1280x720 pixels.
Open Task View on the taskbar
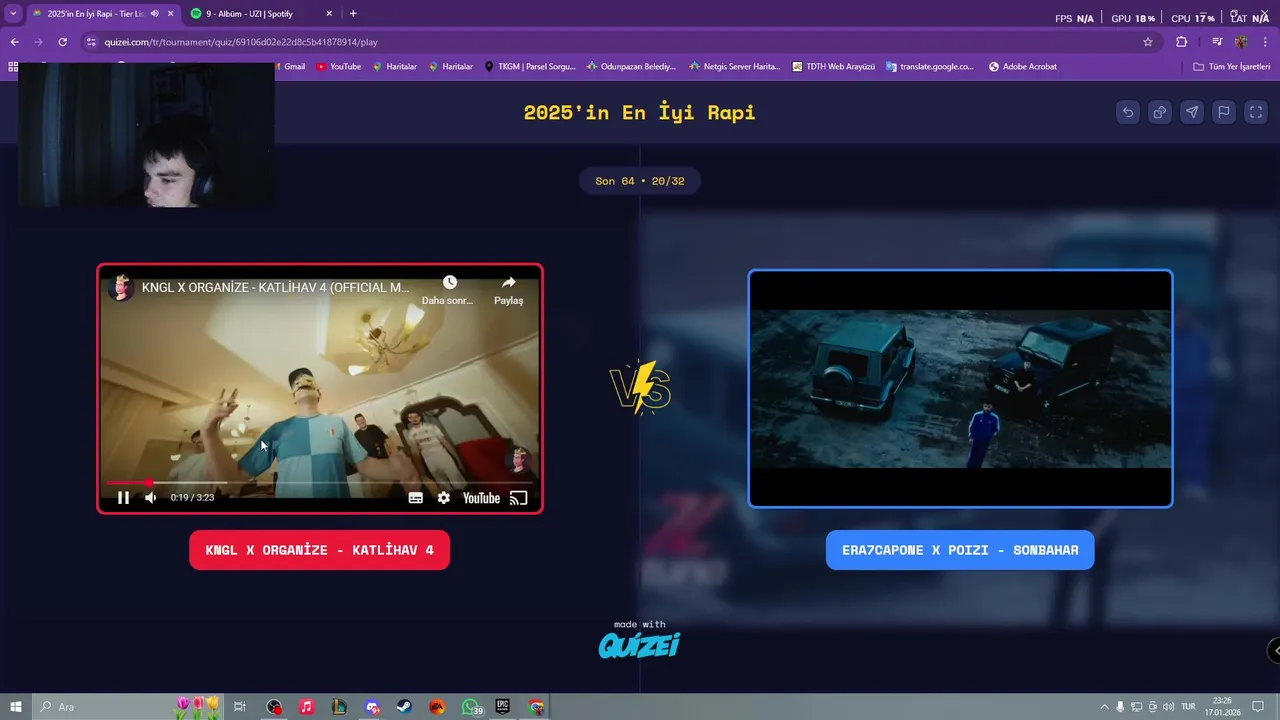pyautogui.click(x=240, y=707)
